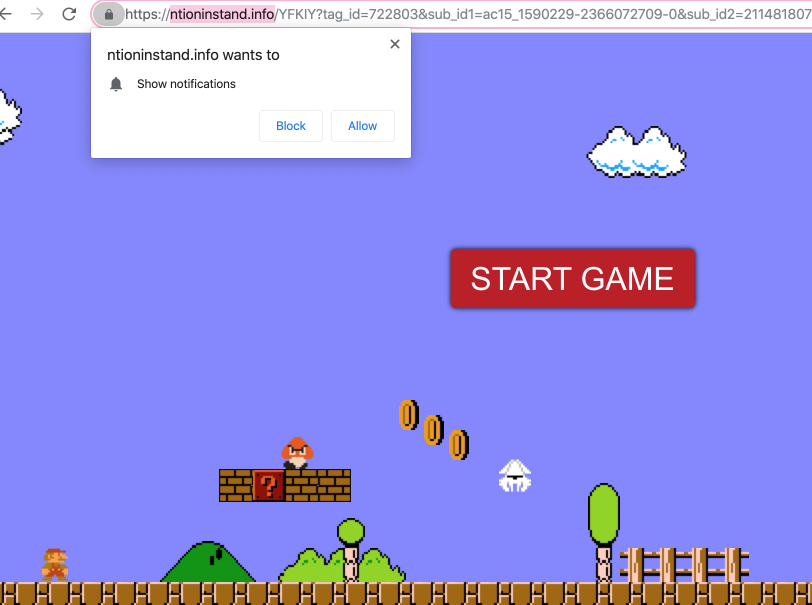Click the wooden fence on the right
This screenshot has width=812, height=605.
(x=685, y=563)
